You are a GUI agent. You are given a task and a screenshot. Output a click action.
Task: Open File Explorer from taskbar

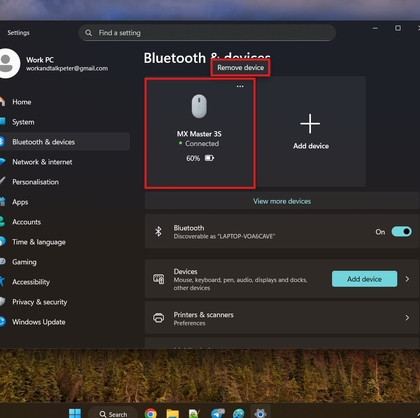[173, 414]
